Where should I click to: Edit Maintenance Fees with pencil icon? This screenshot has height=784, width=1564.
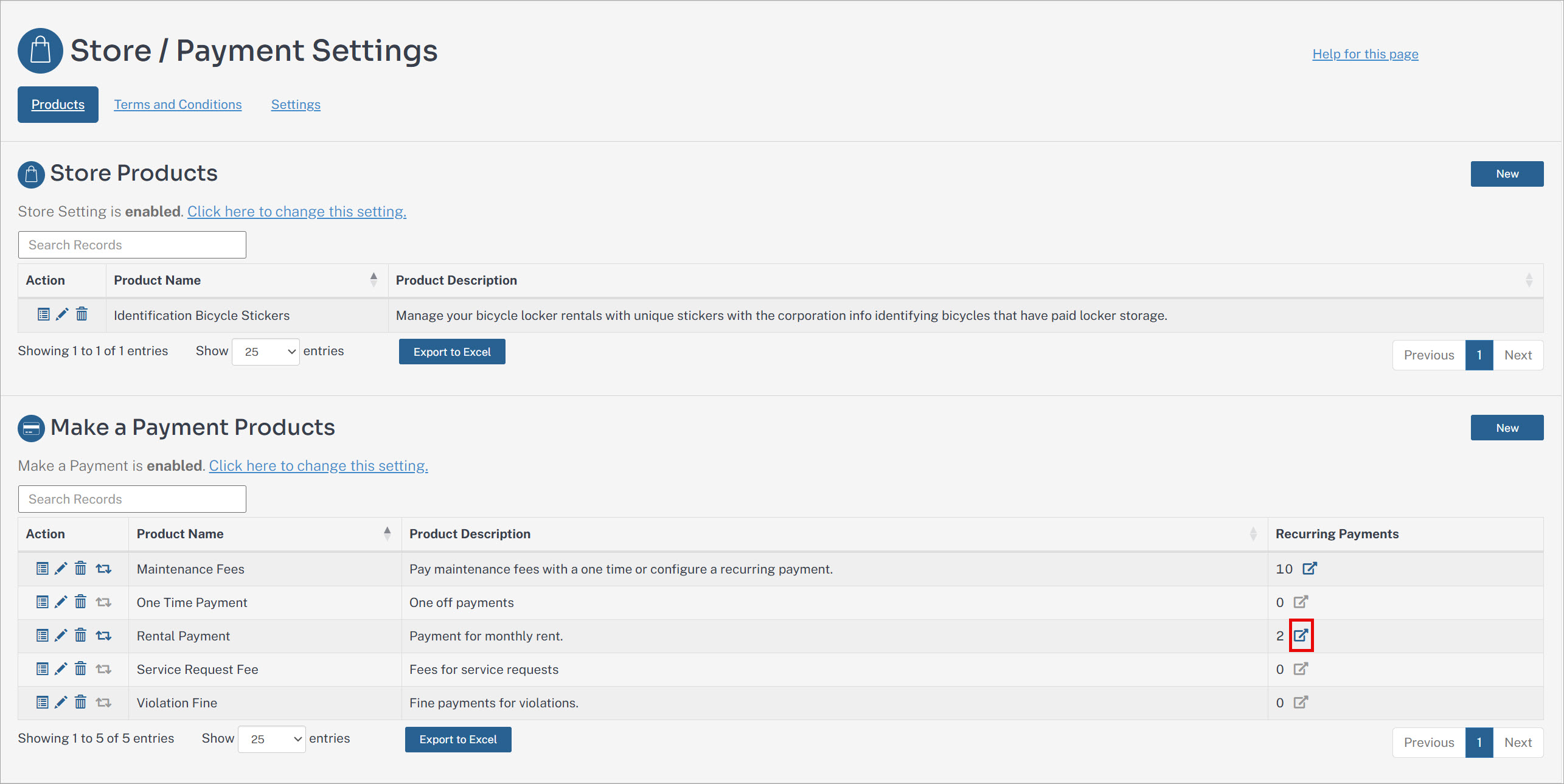[61, 569]
